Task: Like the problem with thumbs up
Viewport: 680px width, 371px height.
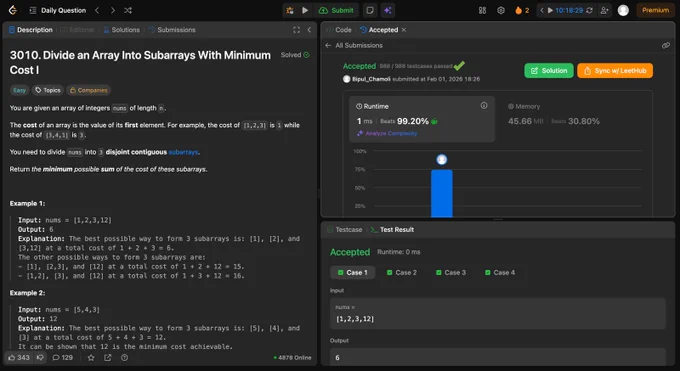Action: (x=19, y=358)
